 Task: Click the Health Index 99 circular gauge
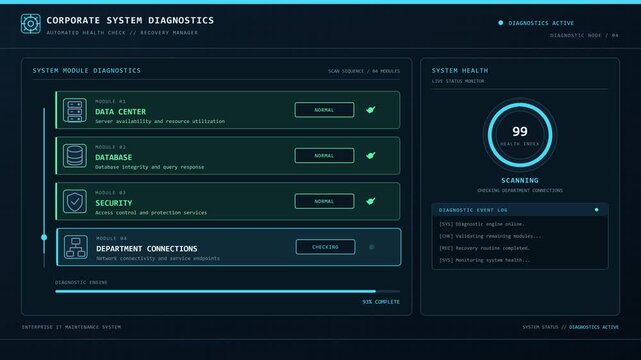tap(520, 135)
